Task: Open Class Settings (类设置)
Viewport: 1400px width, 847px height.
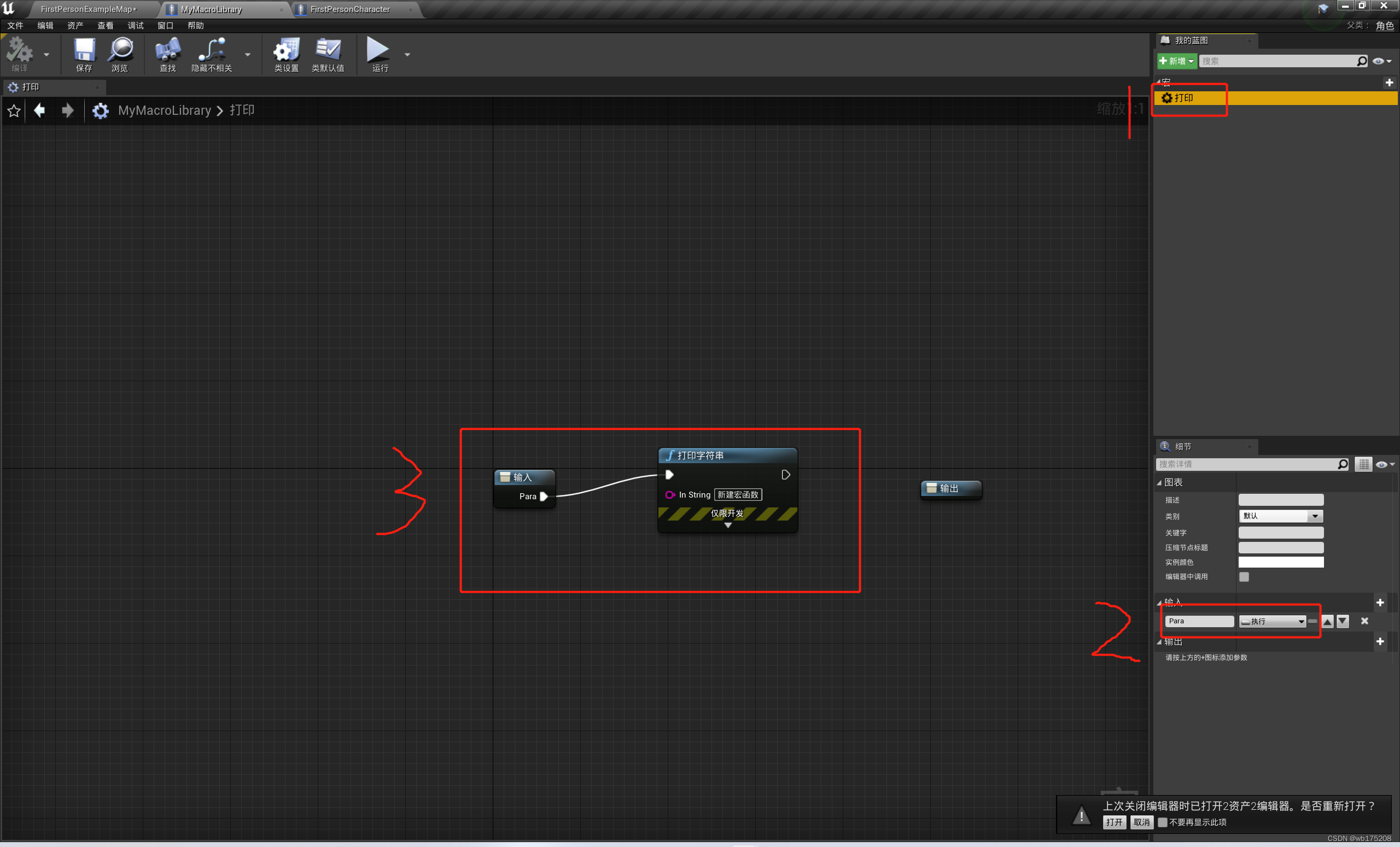Action: coord(287,54)
